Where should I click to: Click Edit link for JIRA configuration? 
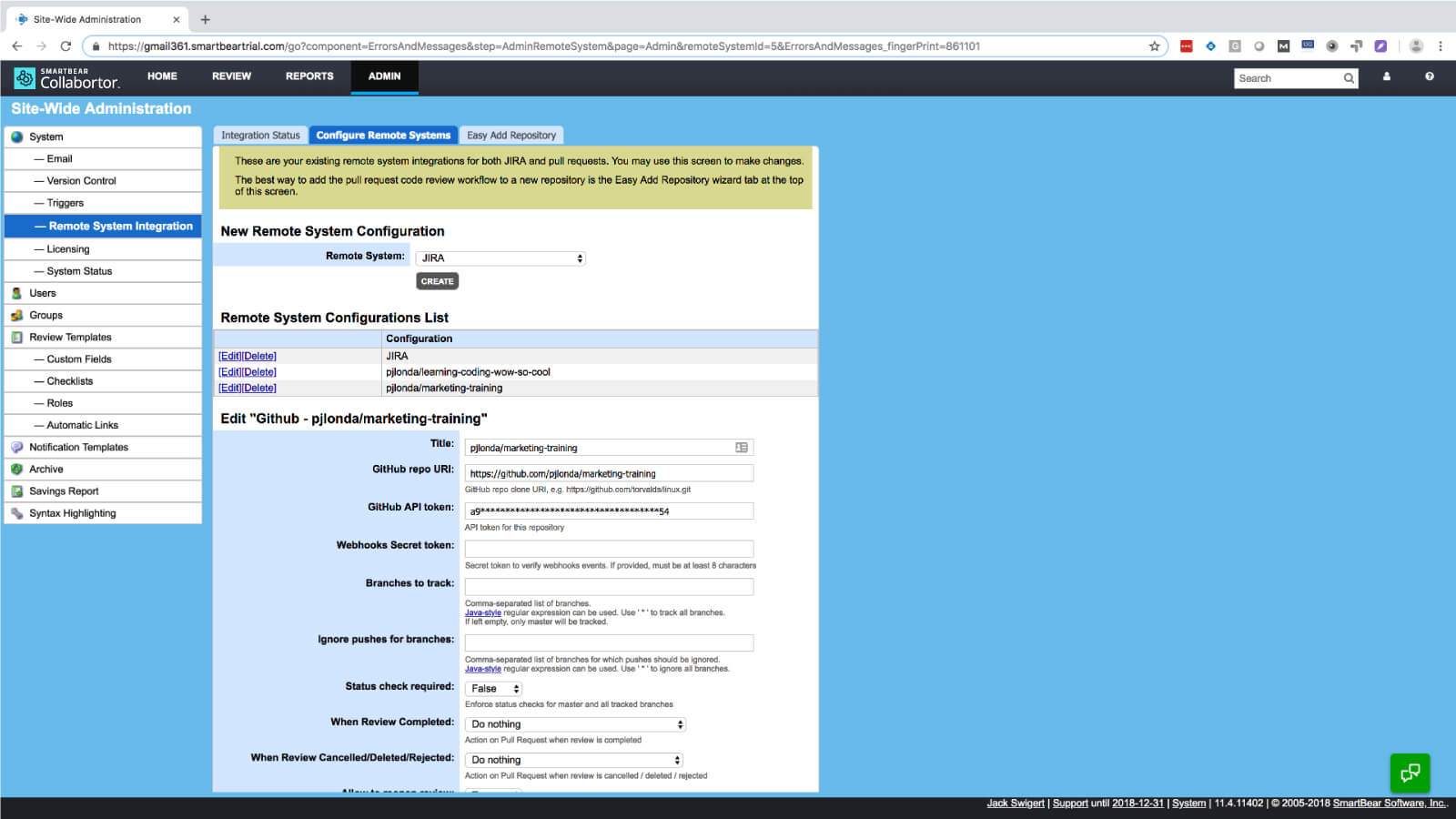tap(229, 357)
